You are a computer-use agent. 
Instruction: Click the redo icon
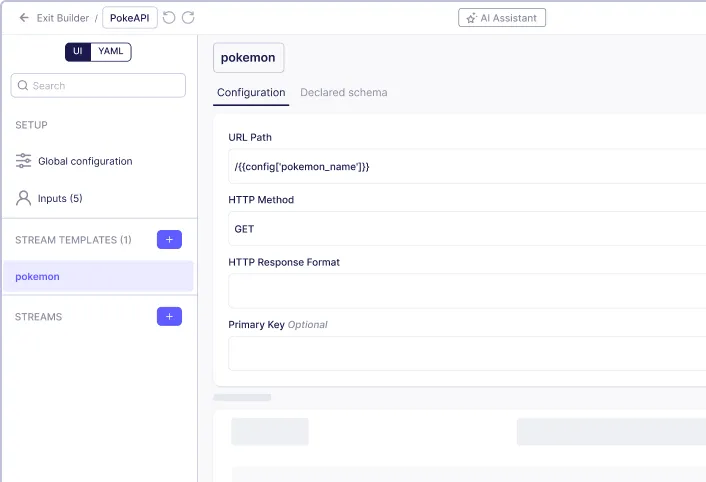(x=188, y=18)
